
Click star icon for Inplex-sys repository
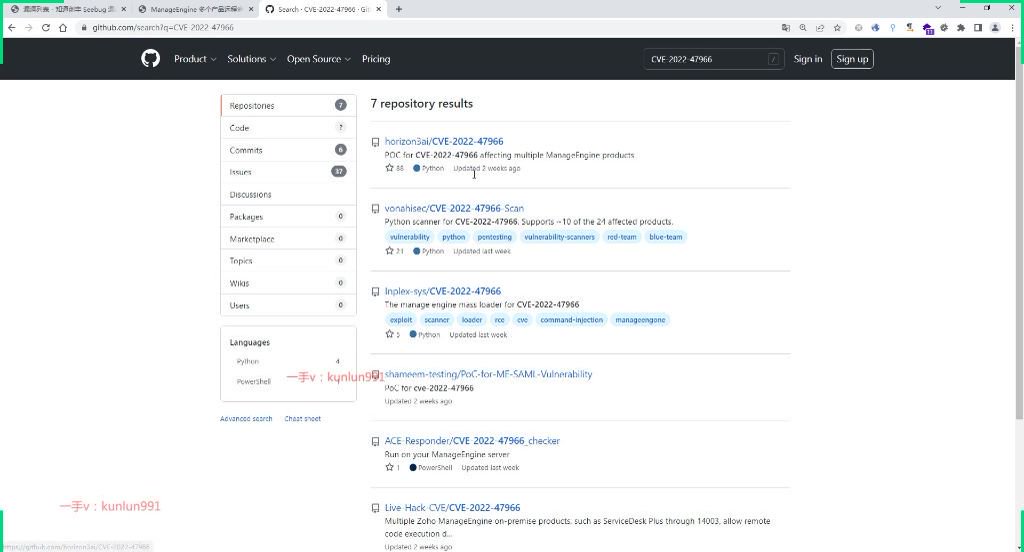point(389,334)
